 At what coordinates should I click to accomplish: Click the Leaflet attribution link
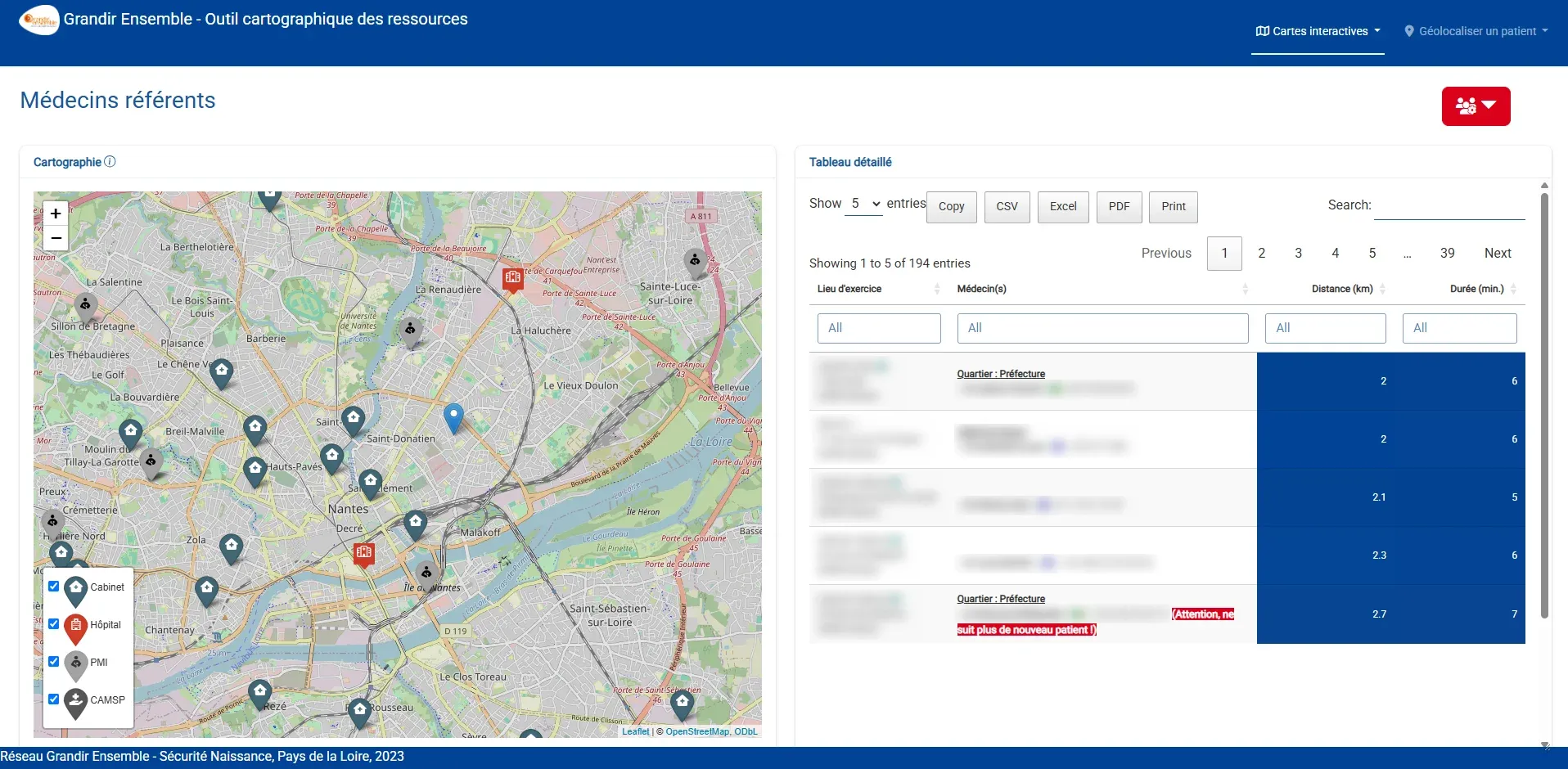coord(635,732)
